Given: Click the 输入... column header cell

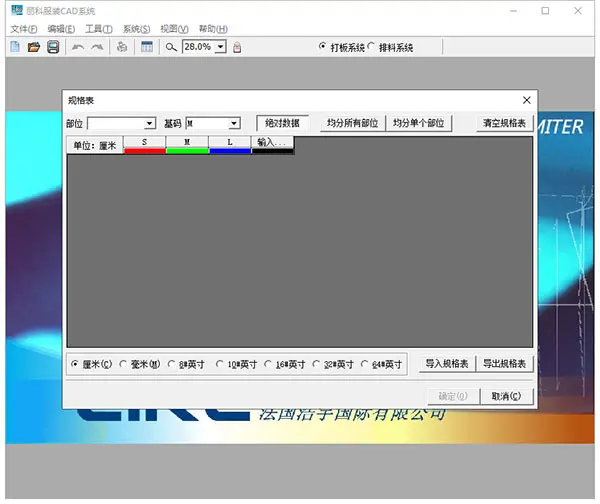Looking at the screenshot, I should (272, 145).
